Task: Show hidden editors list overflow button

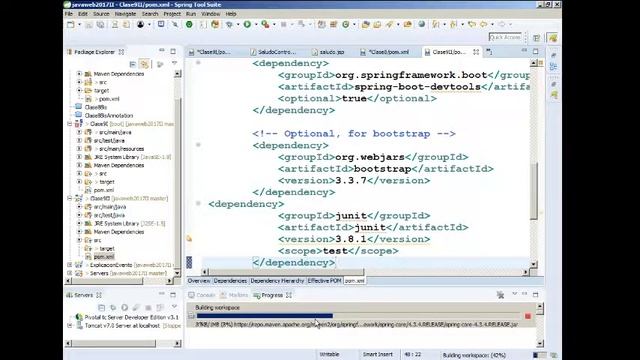Action: point(489,52)
